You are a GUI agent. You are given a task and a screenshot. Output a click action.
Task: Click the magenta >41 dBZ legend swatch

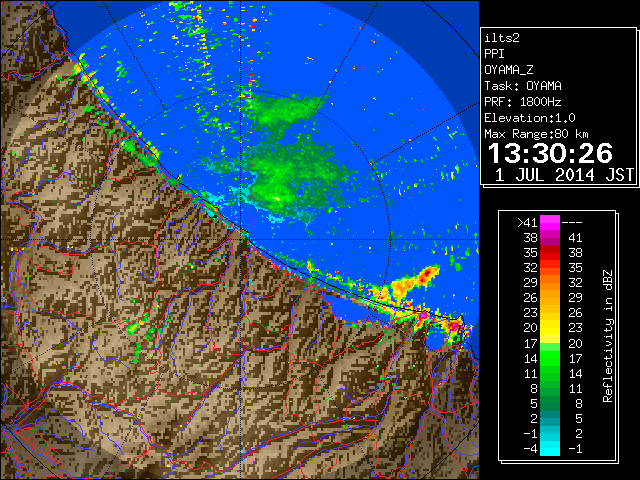[x=550, y=222]
